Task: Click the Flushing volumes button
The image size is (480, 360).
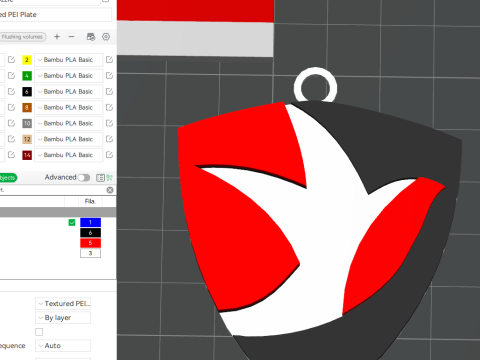Action: [23, 37]
